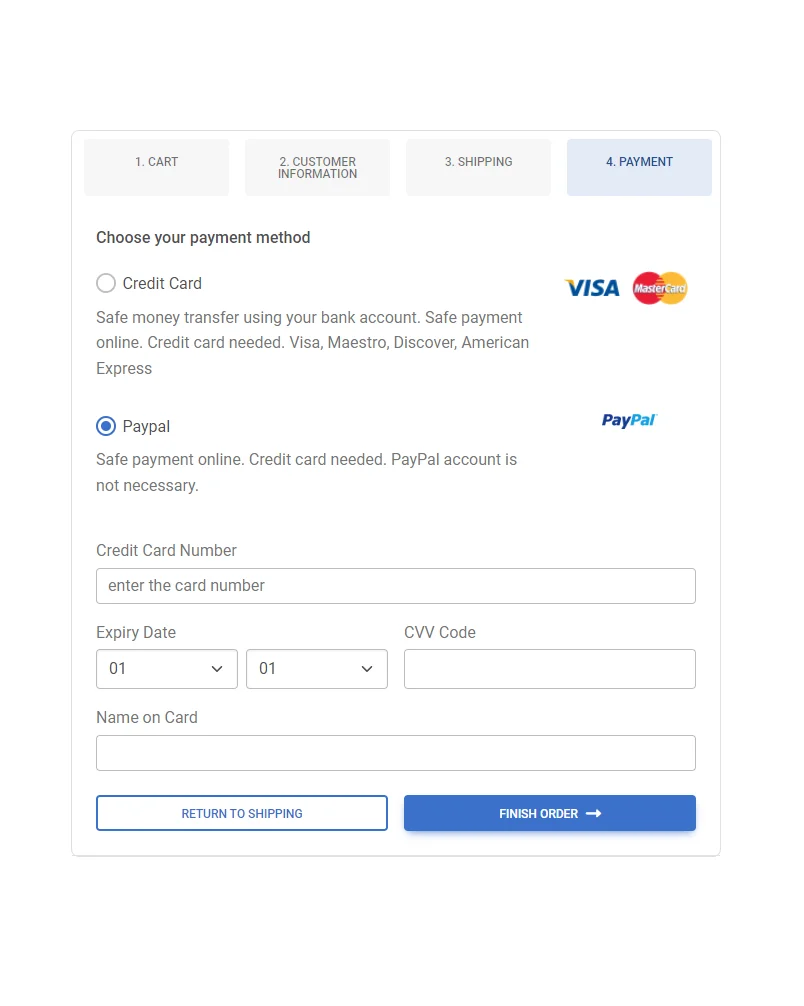The image size is (804, 1006).
Task: Click into the CVV Code field
Action: point(550,669)
